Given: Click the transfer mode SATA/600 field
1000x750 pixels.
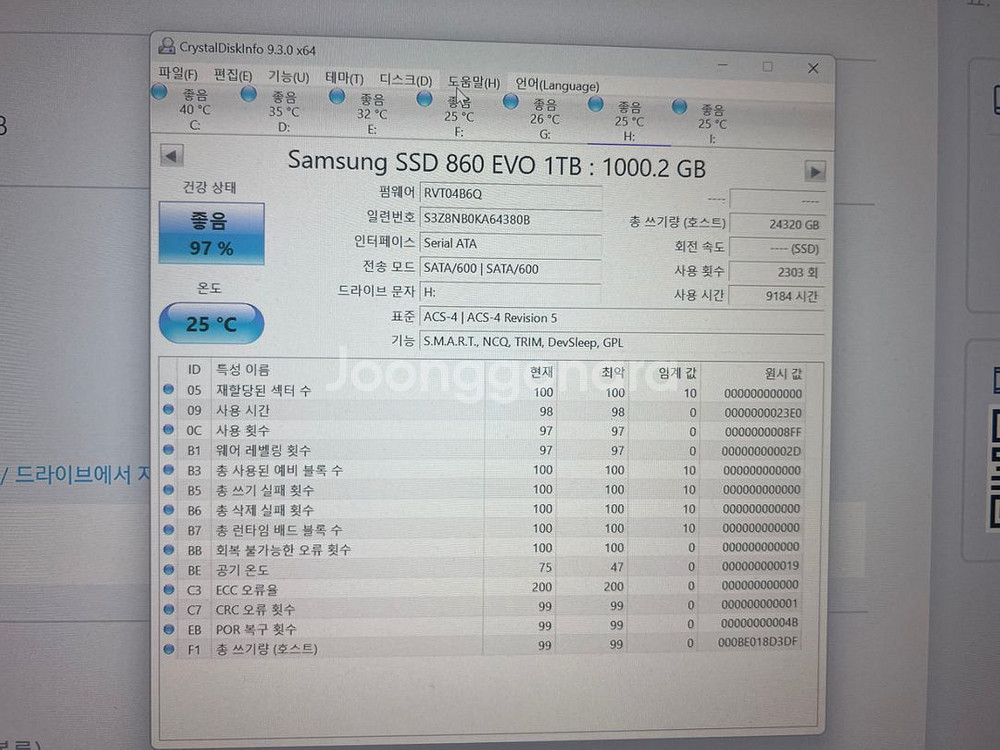Looking at the screenshot, I should [x=510, y=268].
